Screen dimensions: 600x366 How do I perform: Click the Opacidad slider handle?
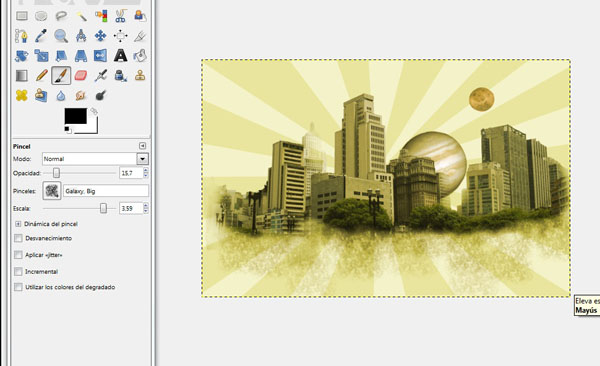56,173
